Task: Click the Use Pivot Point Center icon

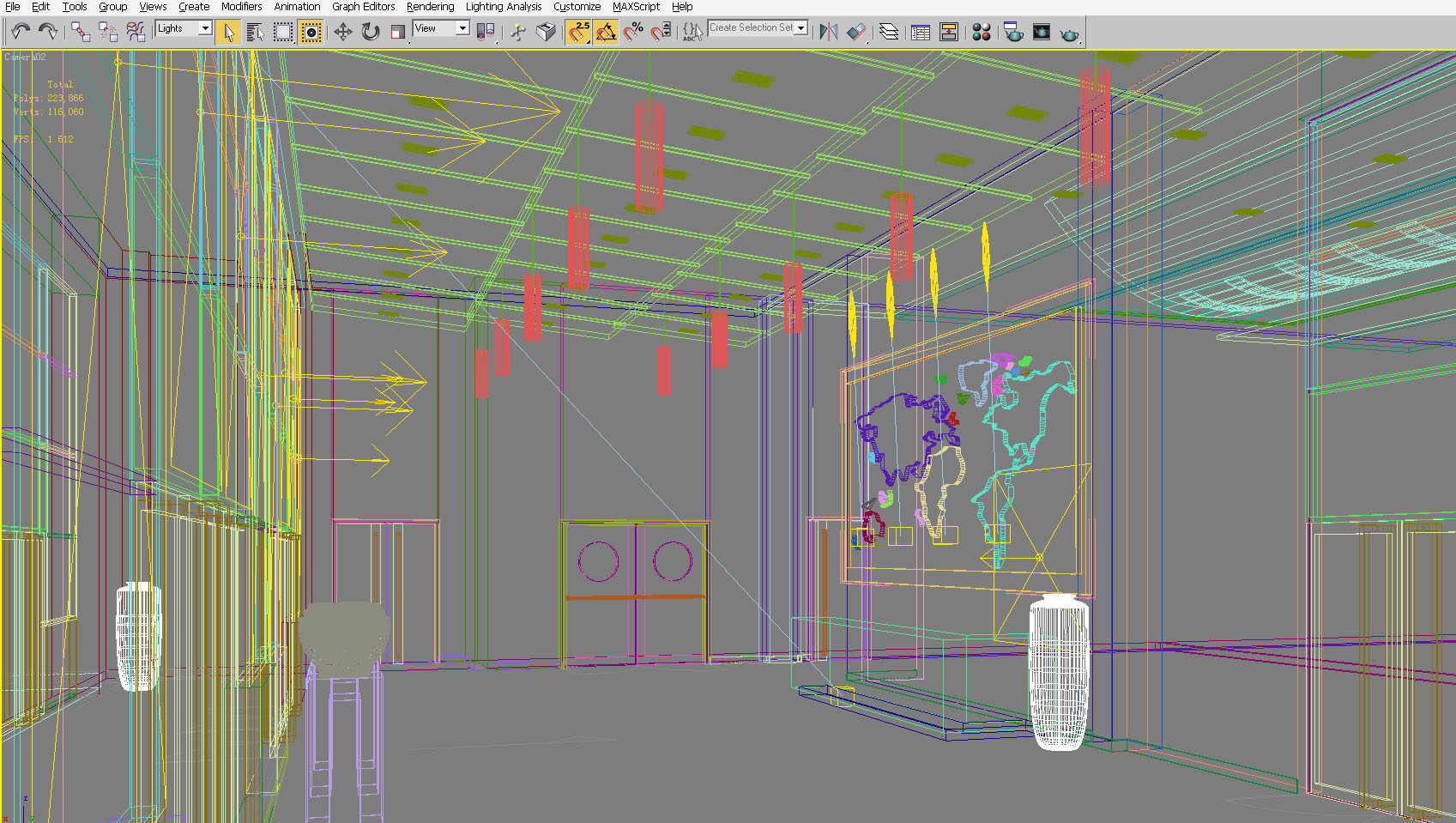Action: 486,32
